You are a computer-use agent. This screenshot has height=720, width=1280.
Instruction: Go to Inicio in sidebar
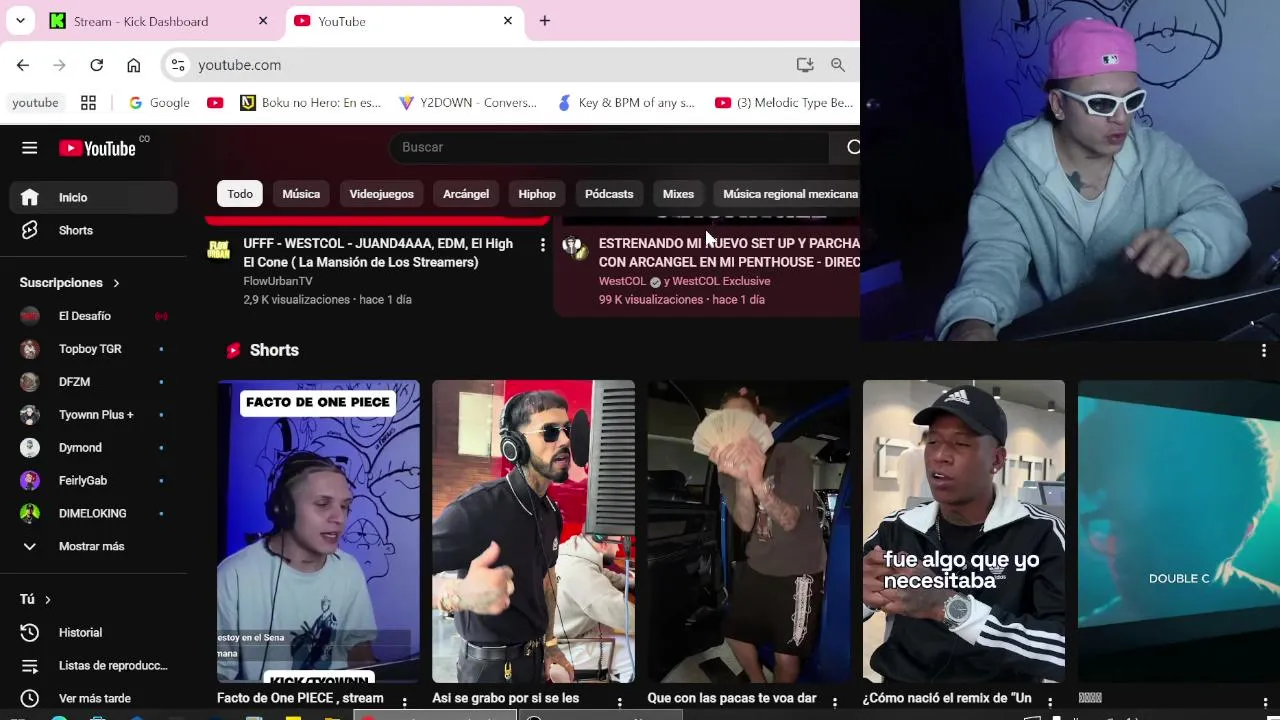coord(94,197)
